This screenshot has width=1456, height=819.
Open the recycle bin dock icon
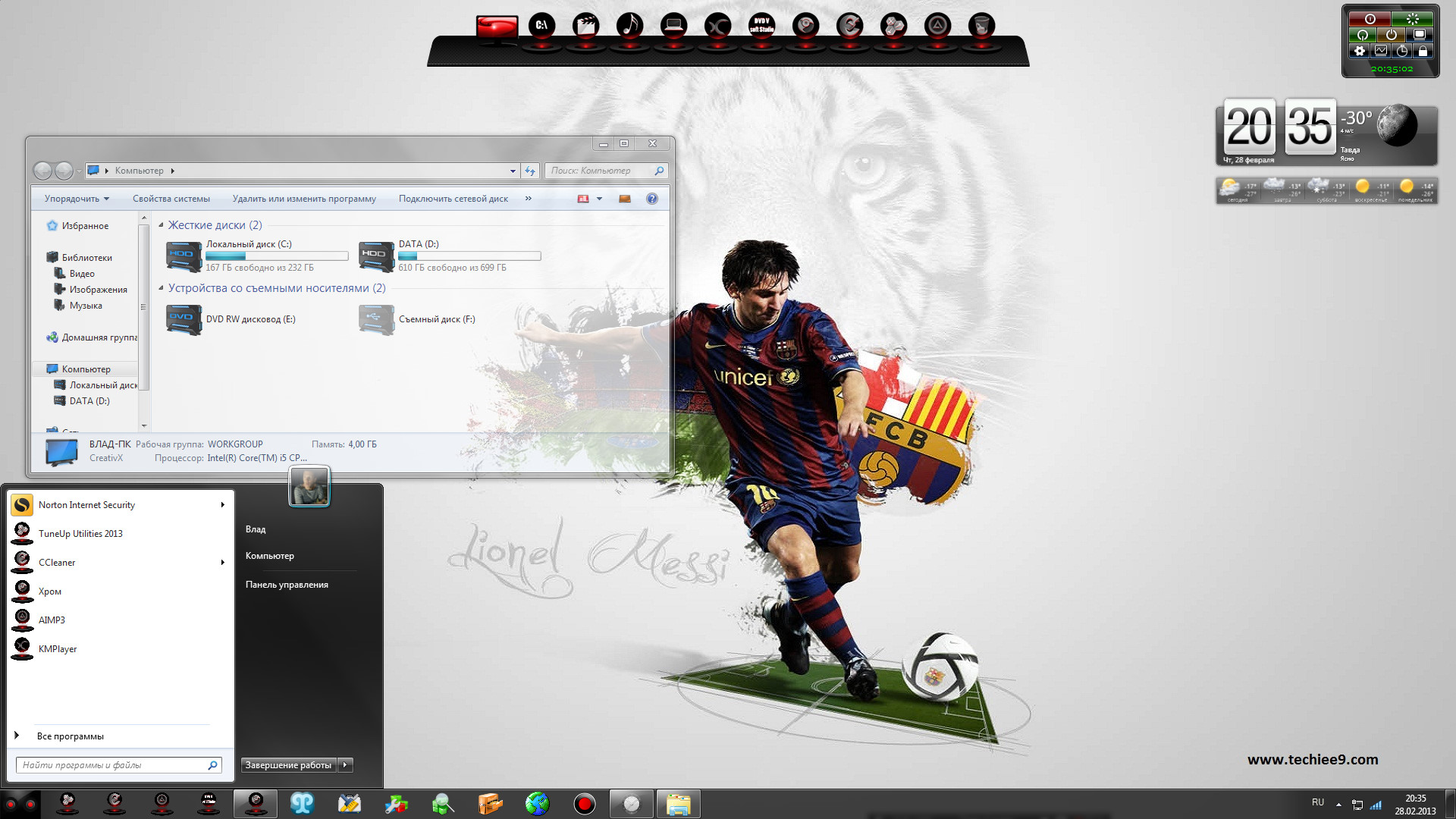click(x=981, y=26)
